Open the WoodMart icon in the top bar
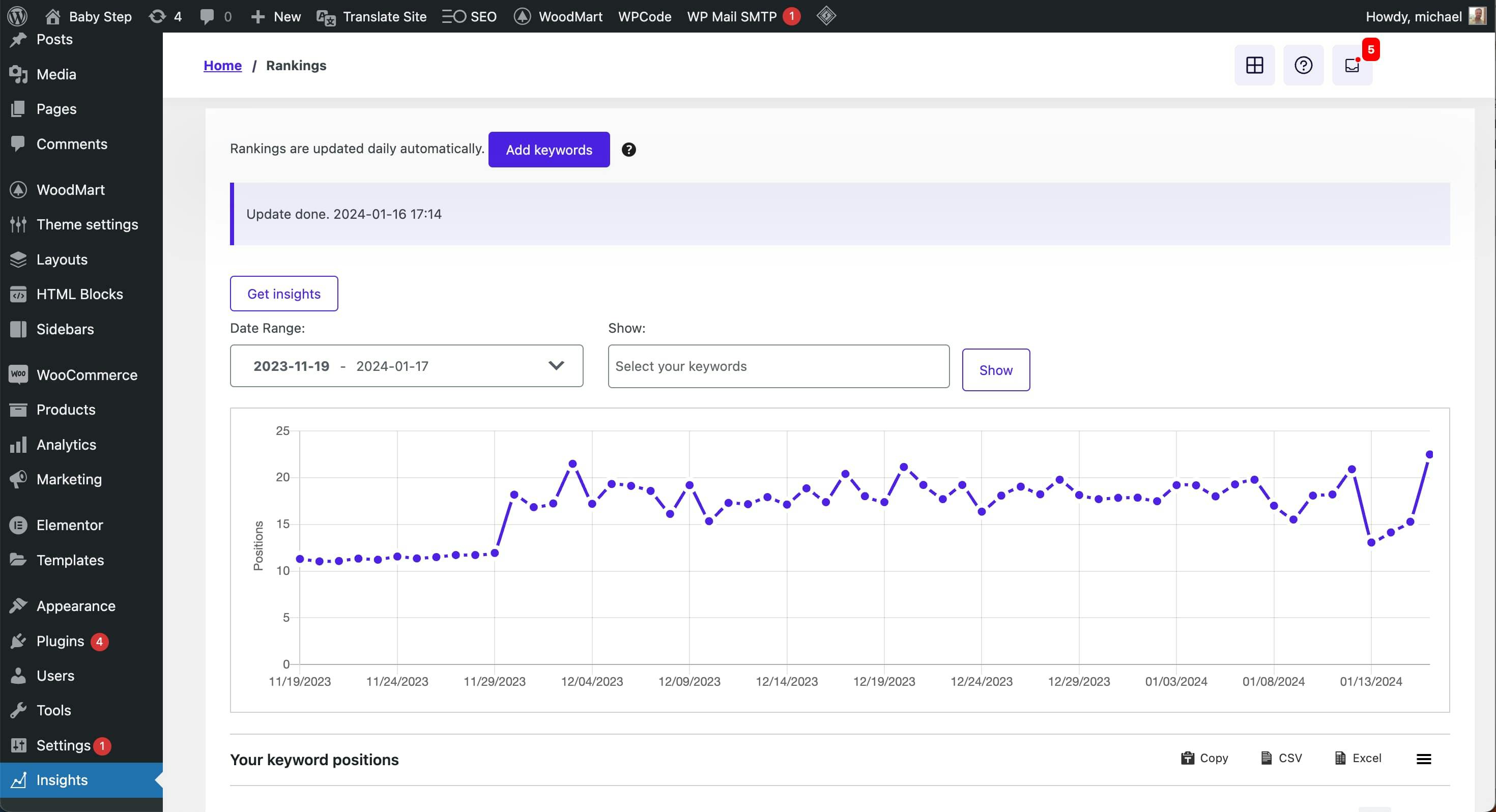The image size is (1496, 812). (522, 16)
